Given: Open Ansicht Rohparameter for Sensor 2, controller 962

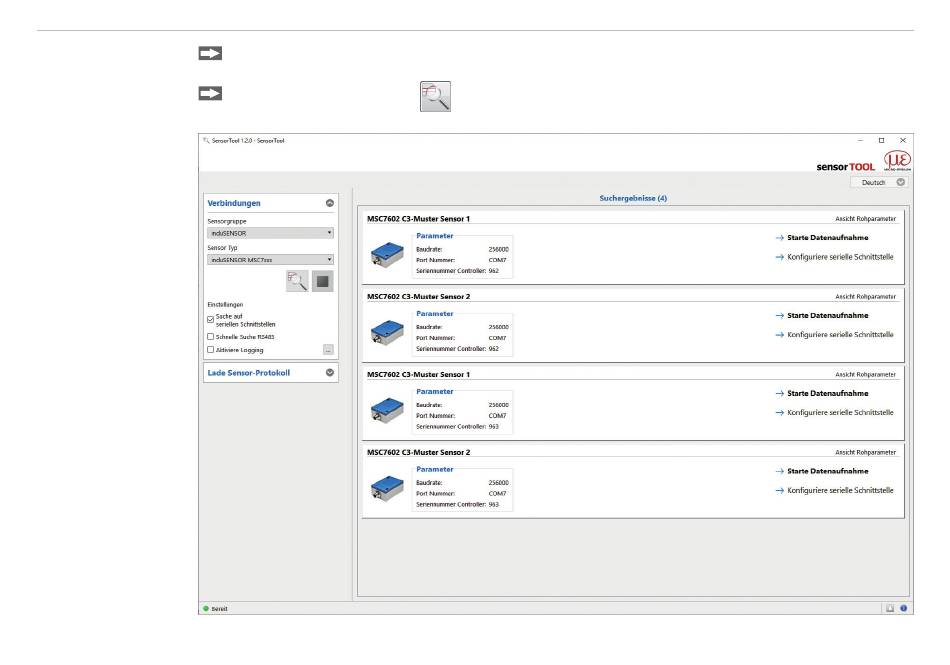Looking at the screenshot, I should pyautogui.click(x=865, y=296).
